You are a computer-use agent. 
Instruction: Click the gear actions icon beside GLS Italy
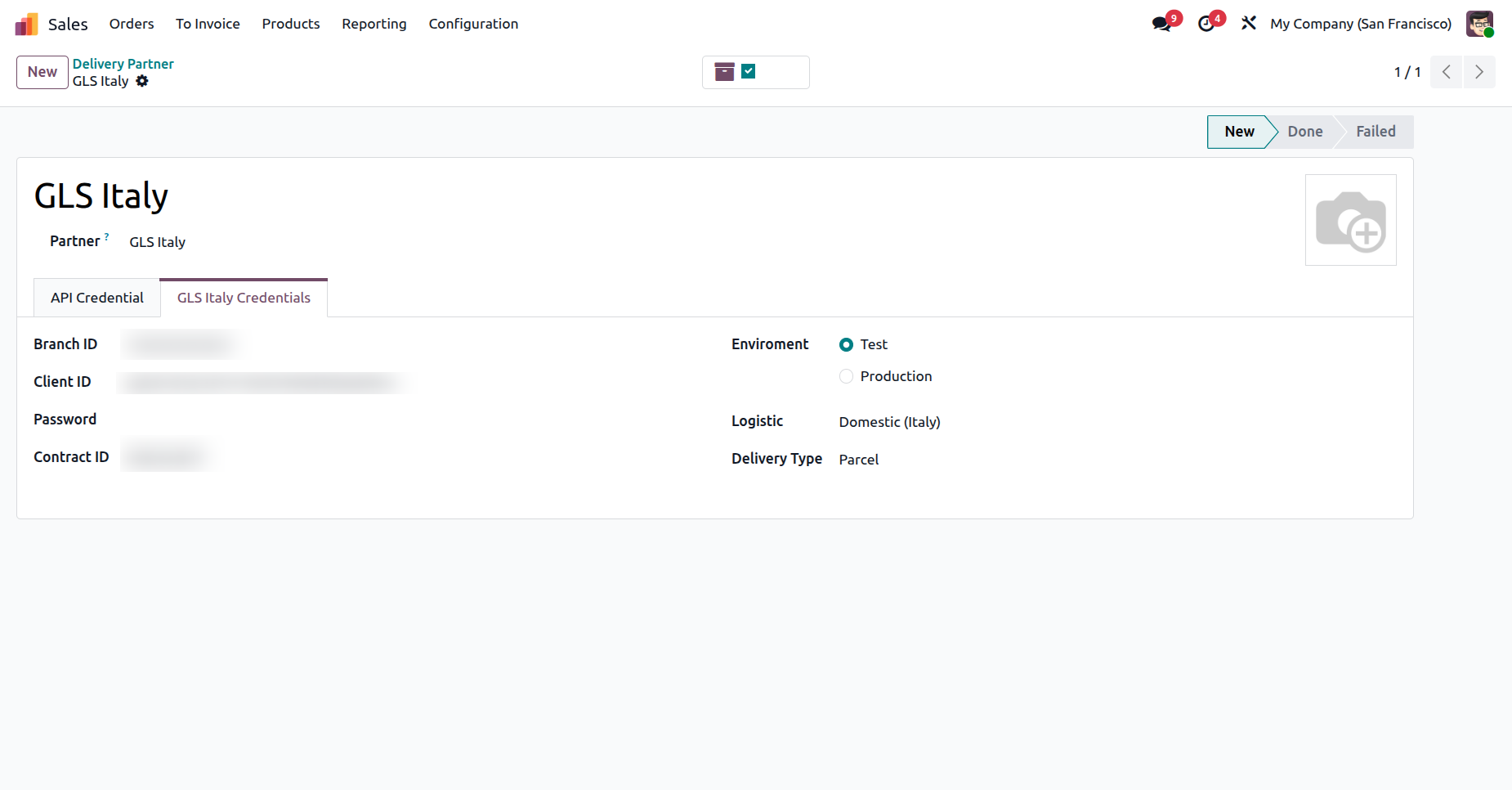point(142,81)
